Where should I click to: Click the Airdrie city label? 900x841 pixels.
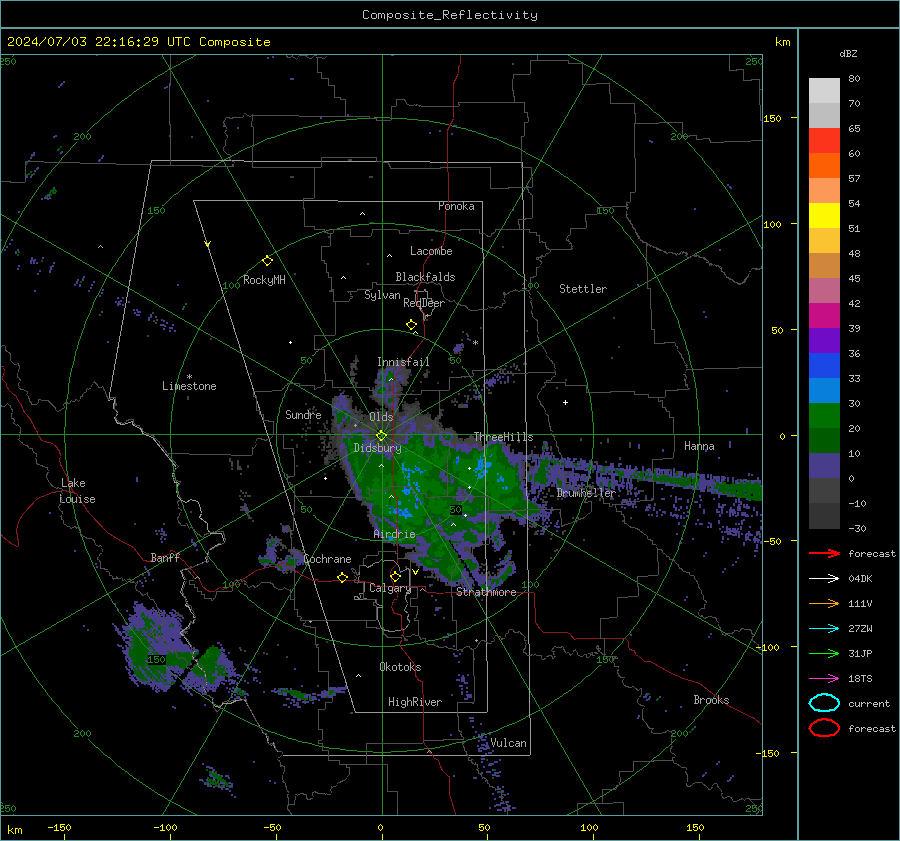[x=394, y=534]
